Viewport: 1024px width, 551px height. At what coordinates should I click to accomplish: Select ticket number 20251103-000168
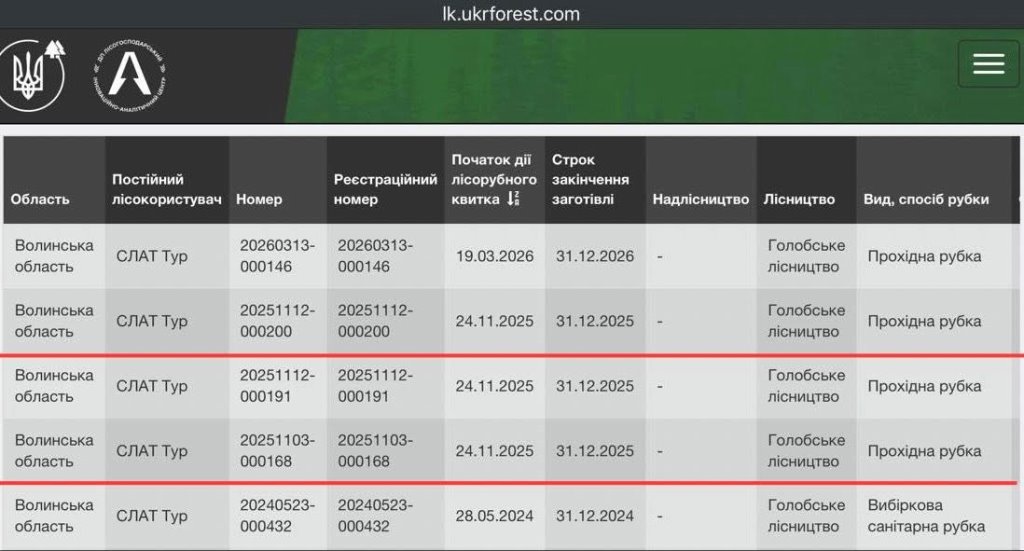pyautogui.click(x=277, y=451)
